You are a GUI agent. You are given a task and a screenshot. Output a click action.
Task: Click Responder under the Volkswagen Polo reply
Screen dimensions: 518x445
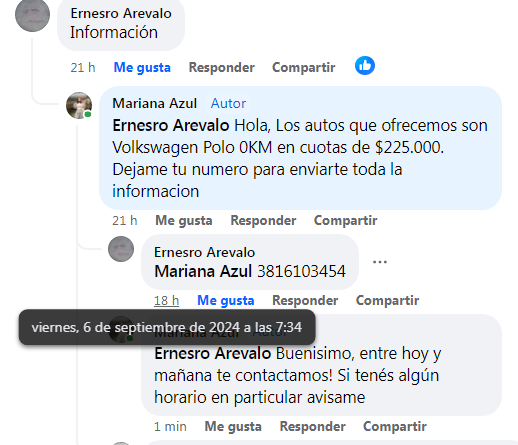tap(263, 221)
